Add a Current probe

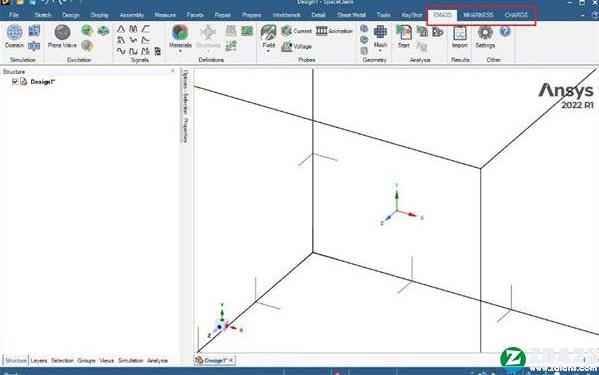point(296,31)
